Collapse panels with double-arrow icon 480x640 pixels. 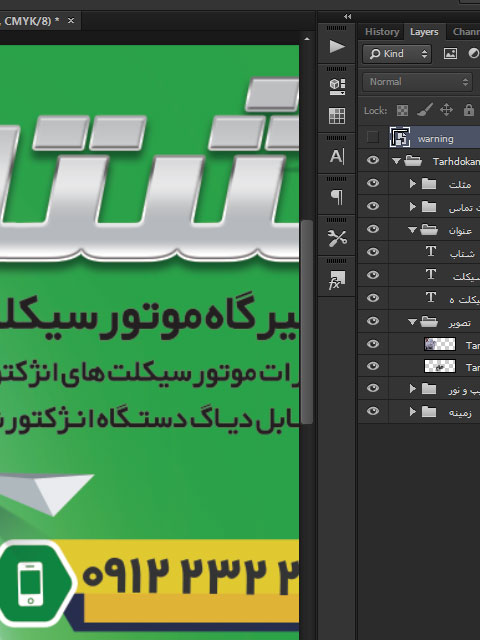click(347, 17)
